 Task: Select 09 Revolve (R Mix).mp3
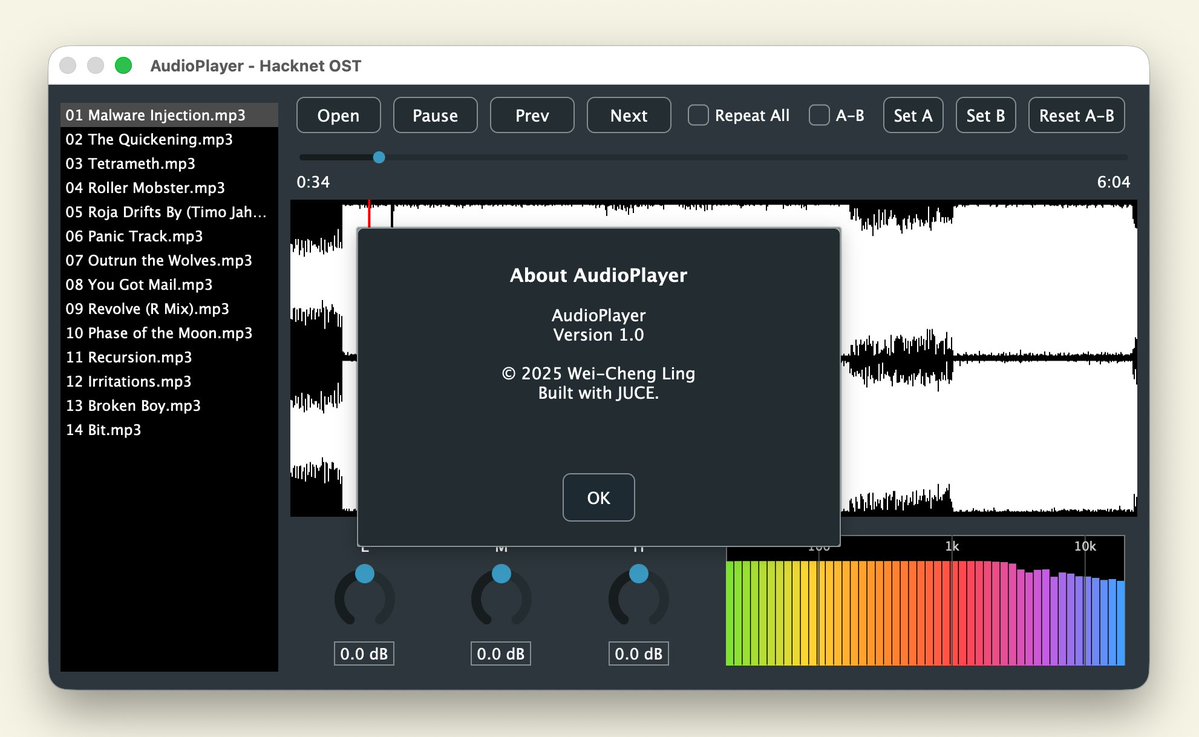coord(169,309)
